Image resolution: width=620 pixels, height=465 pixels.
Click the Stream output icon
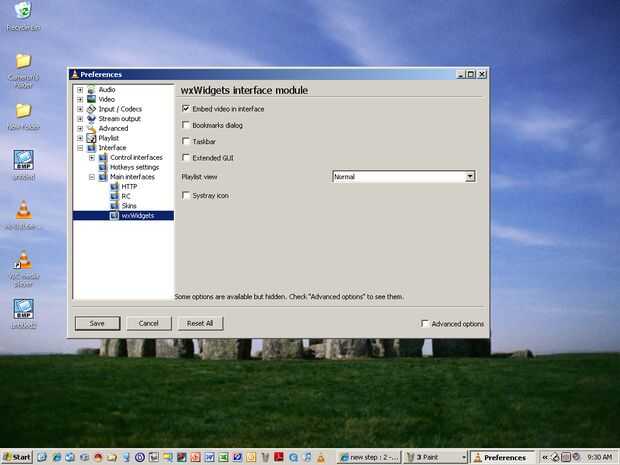pyautogui.click(x=91, y=119)
